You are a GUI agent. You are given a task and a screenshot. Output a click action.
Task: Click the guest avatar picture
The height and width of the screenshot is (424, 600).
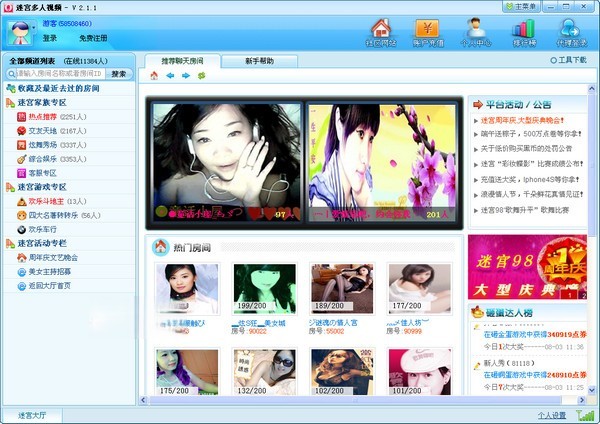tap(19, 33)
